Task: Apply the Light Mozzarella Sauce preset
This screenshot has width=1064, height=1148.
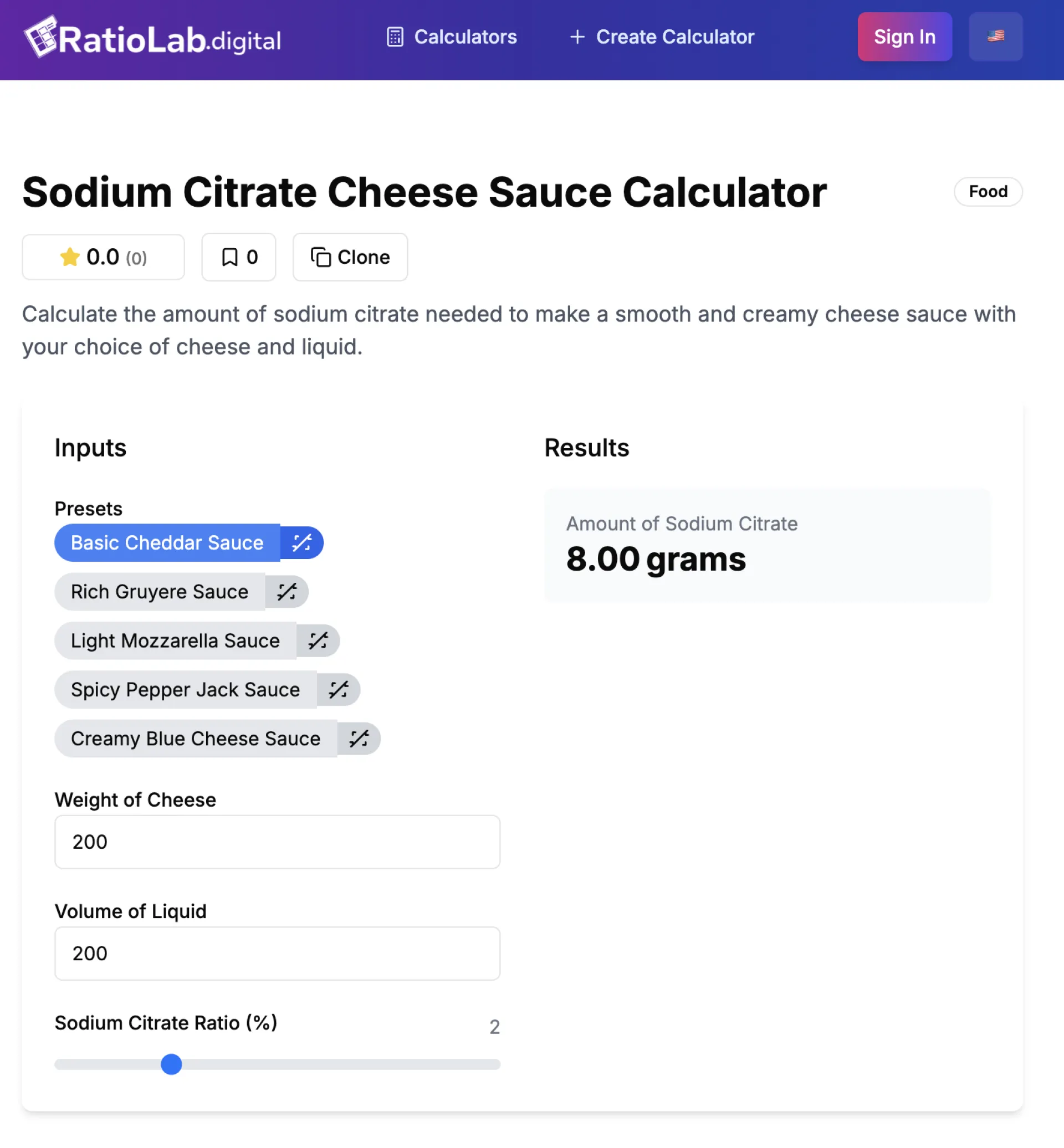Action: 175,640
